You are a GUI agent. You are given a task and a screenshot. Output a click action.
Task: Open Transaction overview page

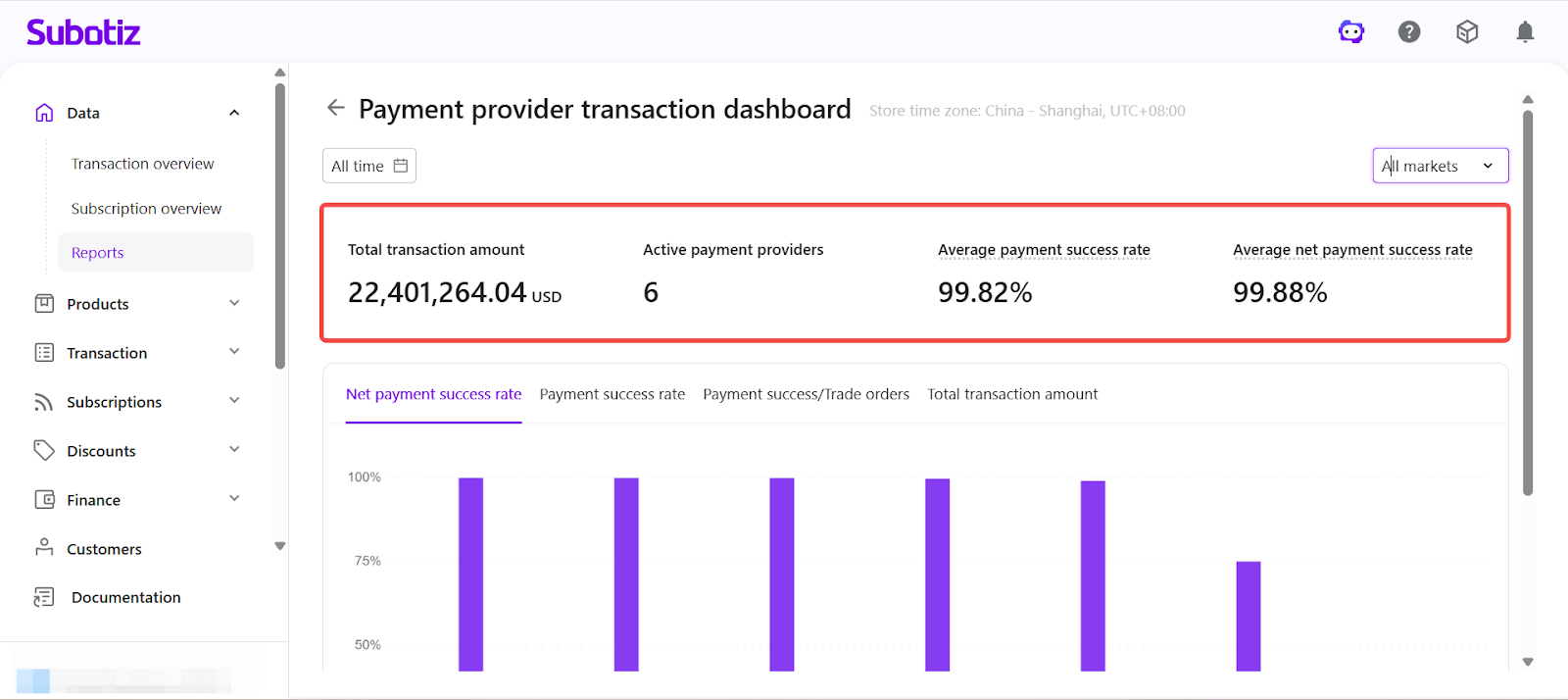click(x=142, y=164)
